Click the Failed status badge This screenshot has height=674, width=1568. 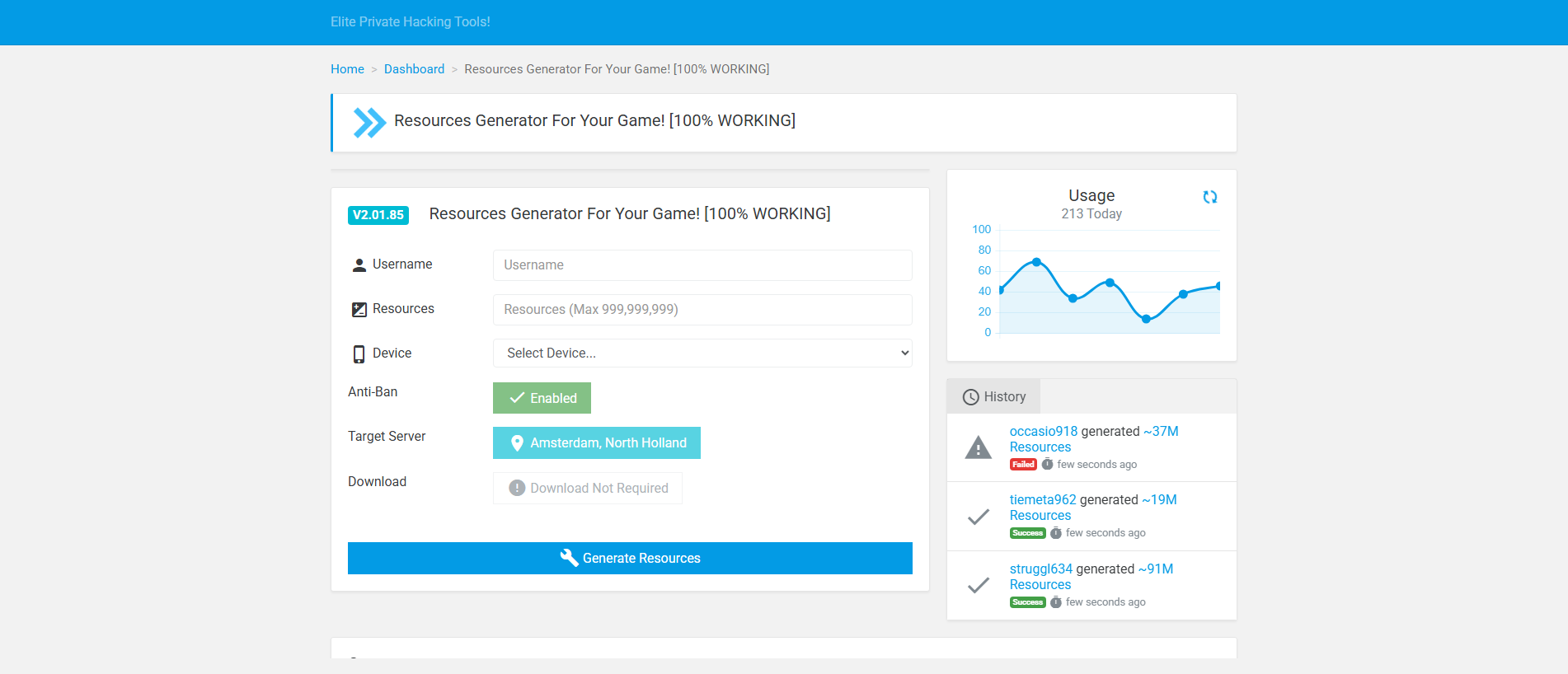coord(1023,465)
